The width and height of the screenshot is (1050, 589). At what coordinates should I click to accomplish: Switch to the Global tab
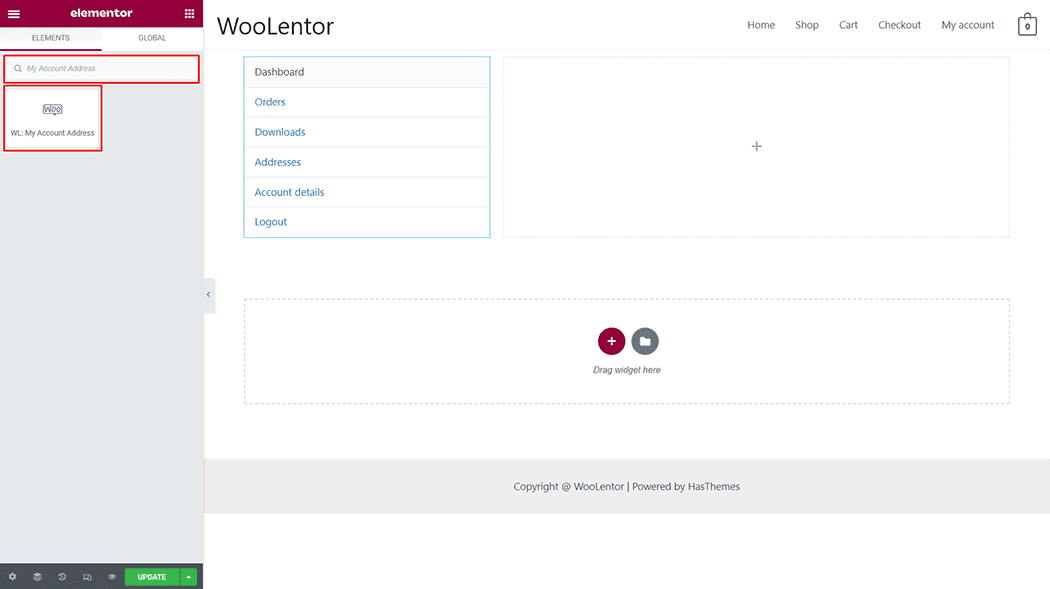click(x=152, y=38)
